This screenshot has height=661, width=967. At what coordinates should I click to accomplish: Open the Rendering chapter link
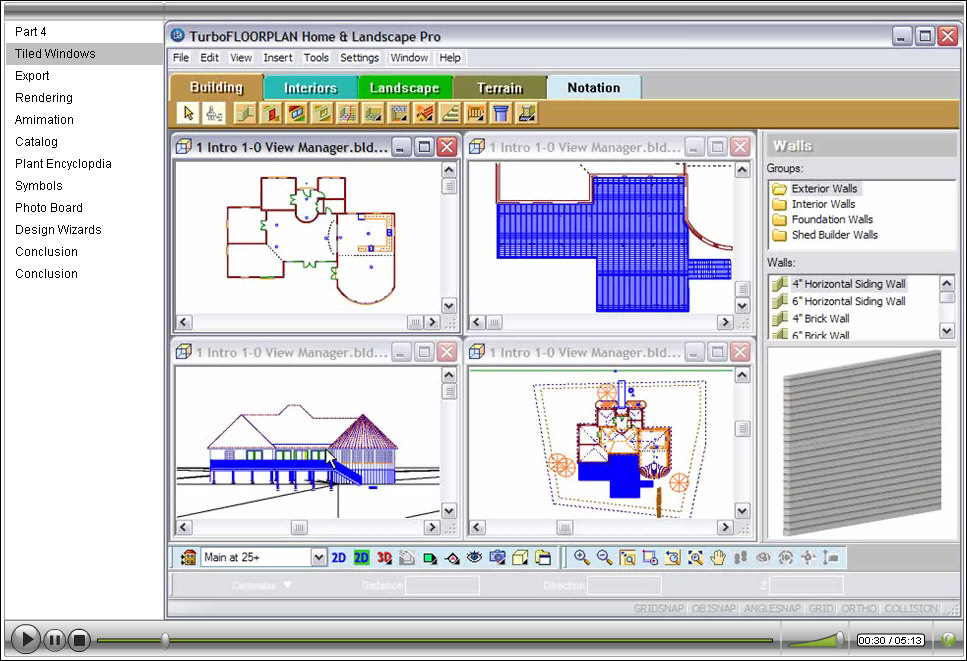point(44,97)
